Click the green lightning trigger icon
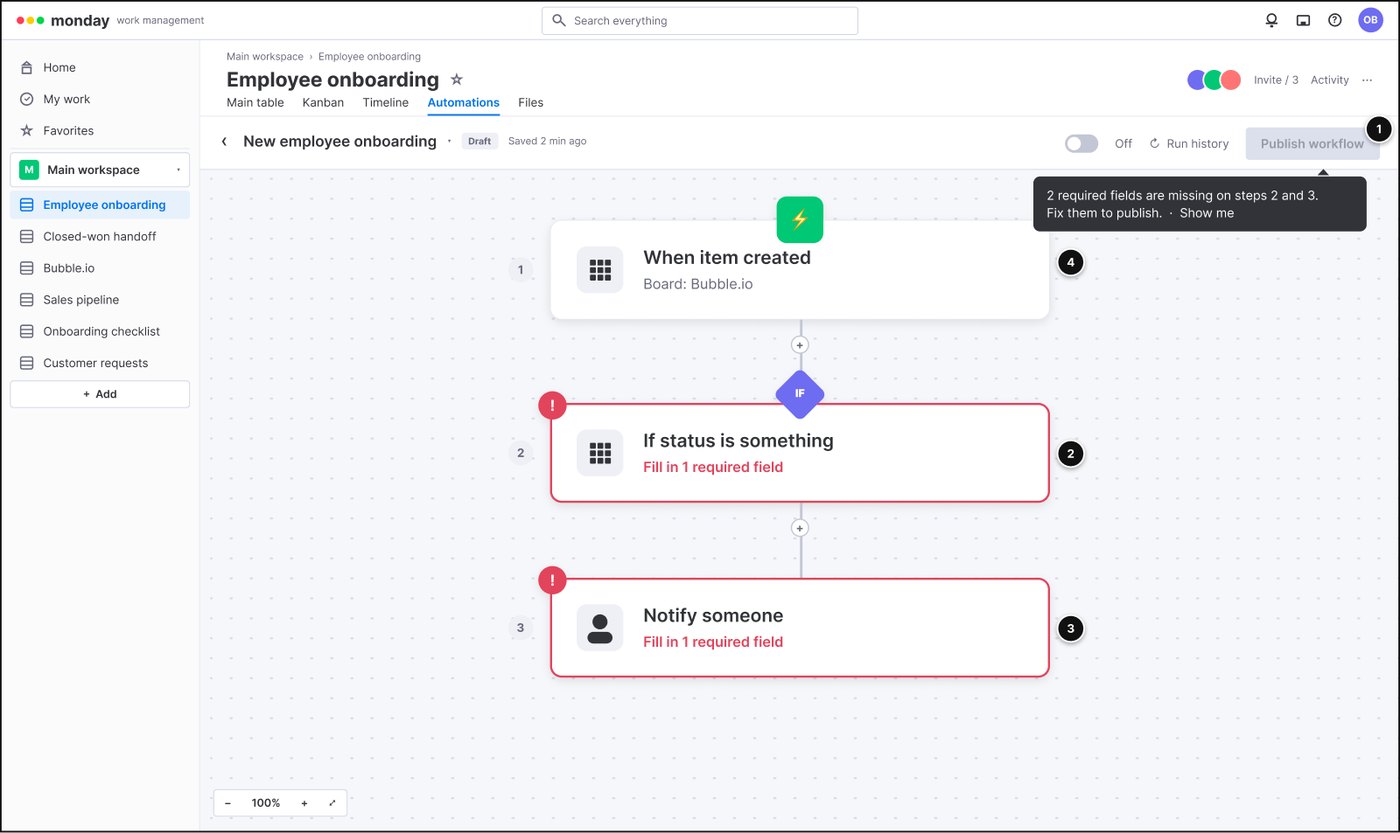Screen dimensions: 1400x833 click(x=800, y=220)
